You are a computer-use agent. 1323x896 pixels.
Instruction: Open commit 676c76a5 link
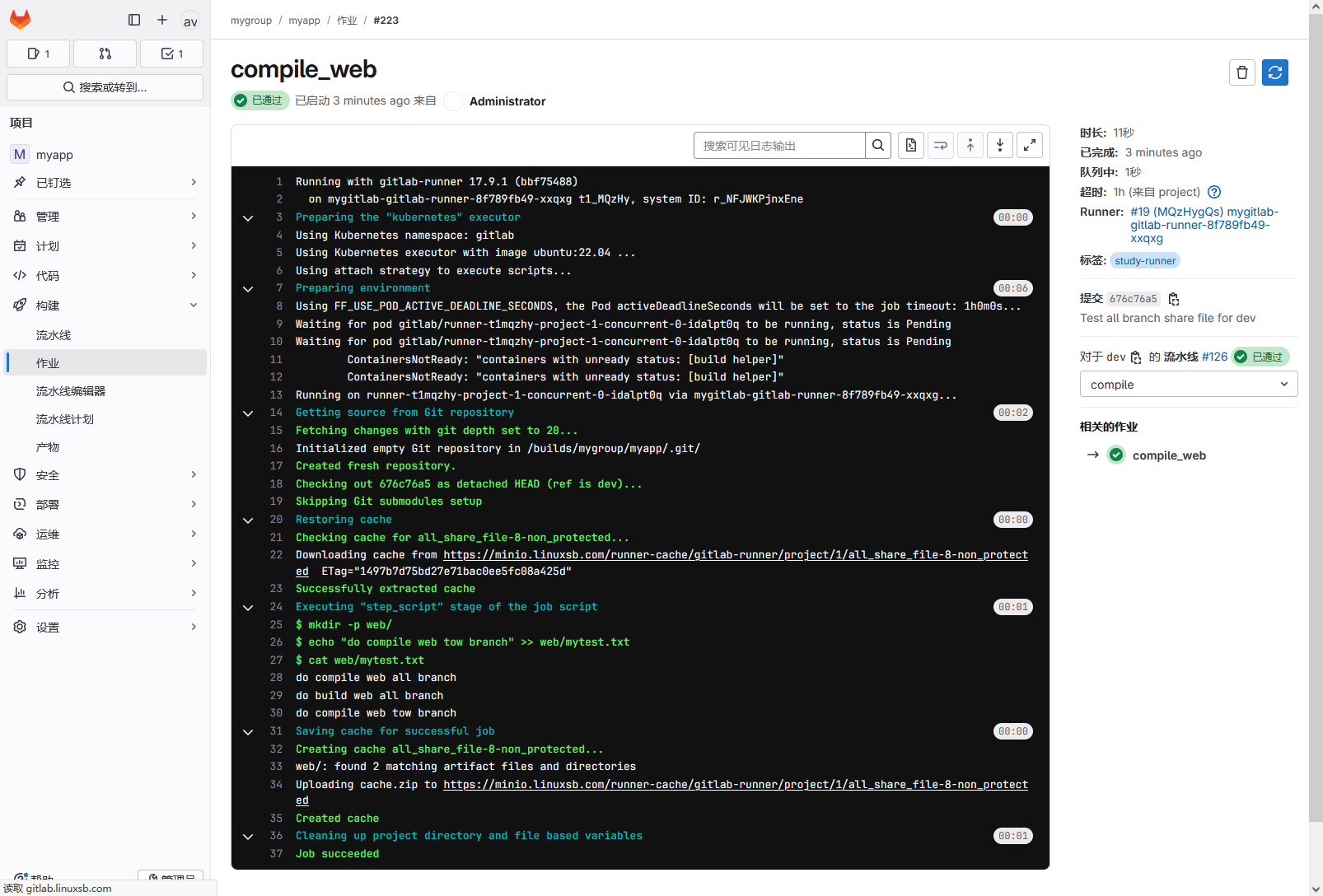click(x=1133, y=299)
